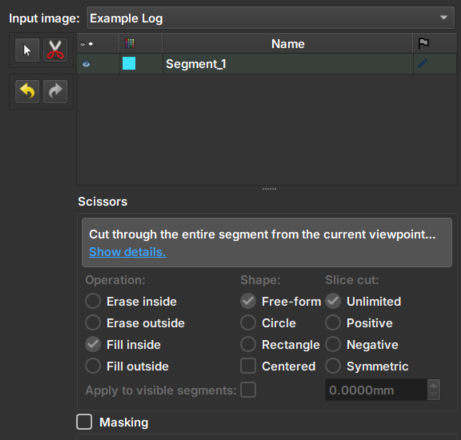Click the redo arrow icon

[x=55, y=91]
